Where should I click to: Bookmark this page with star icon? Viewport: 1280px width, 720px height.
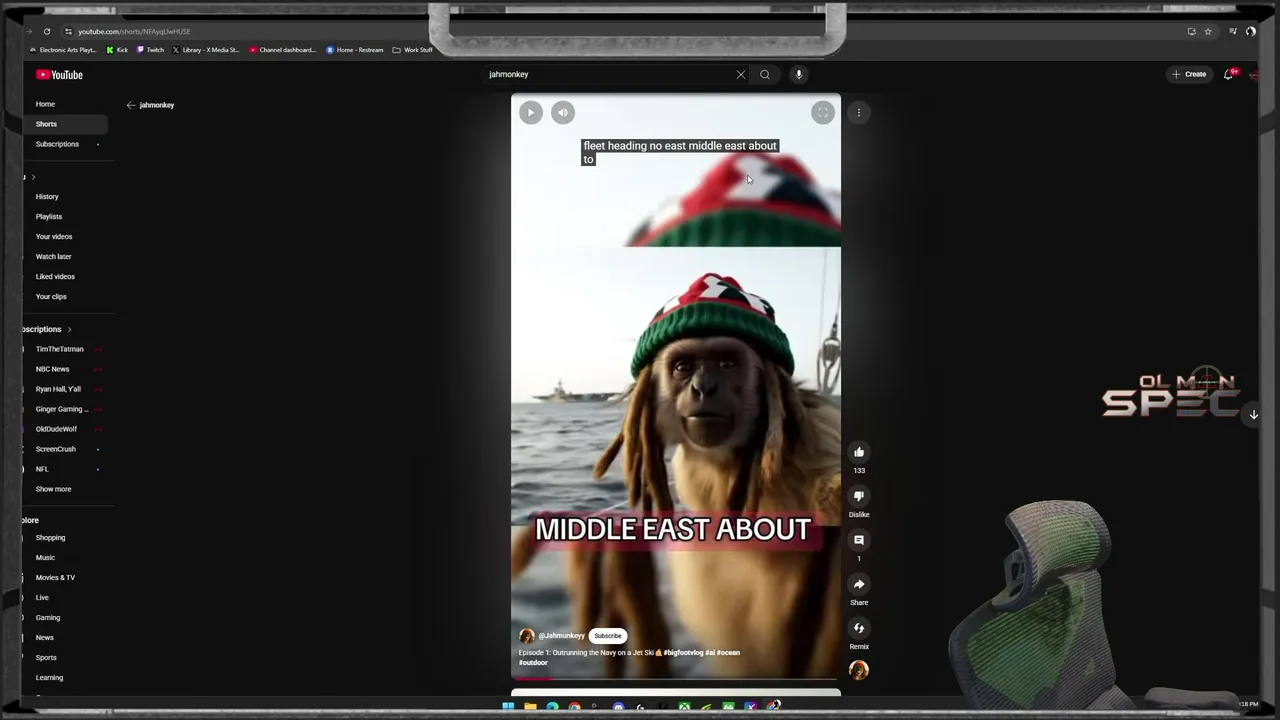coord(1207,31)
